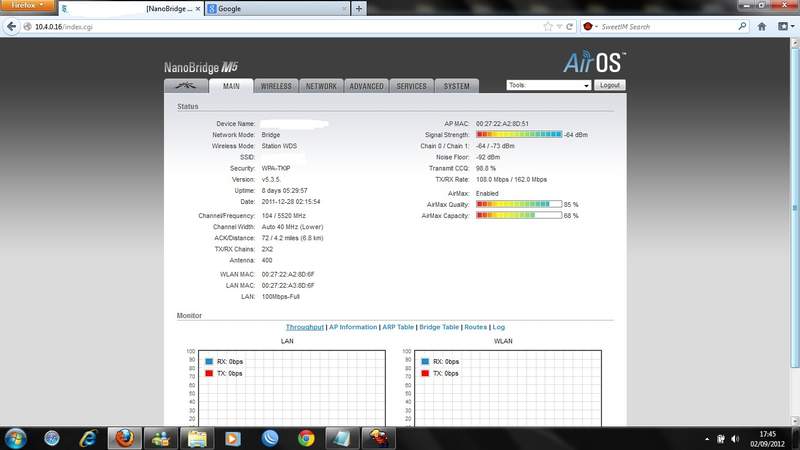Screen dimensions: 800x450
Task: Click the SweetIM Search field
Action: [667, 27]
